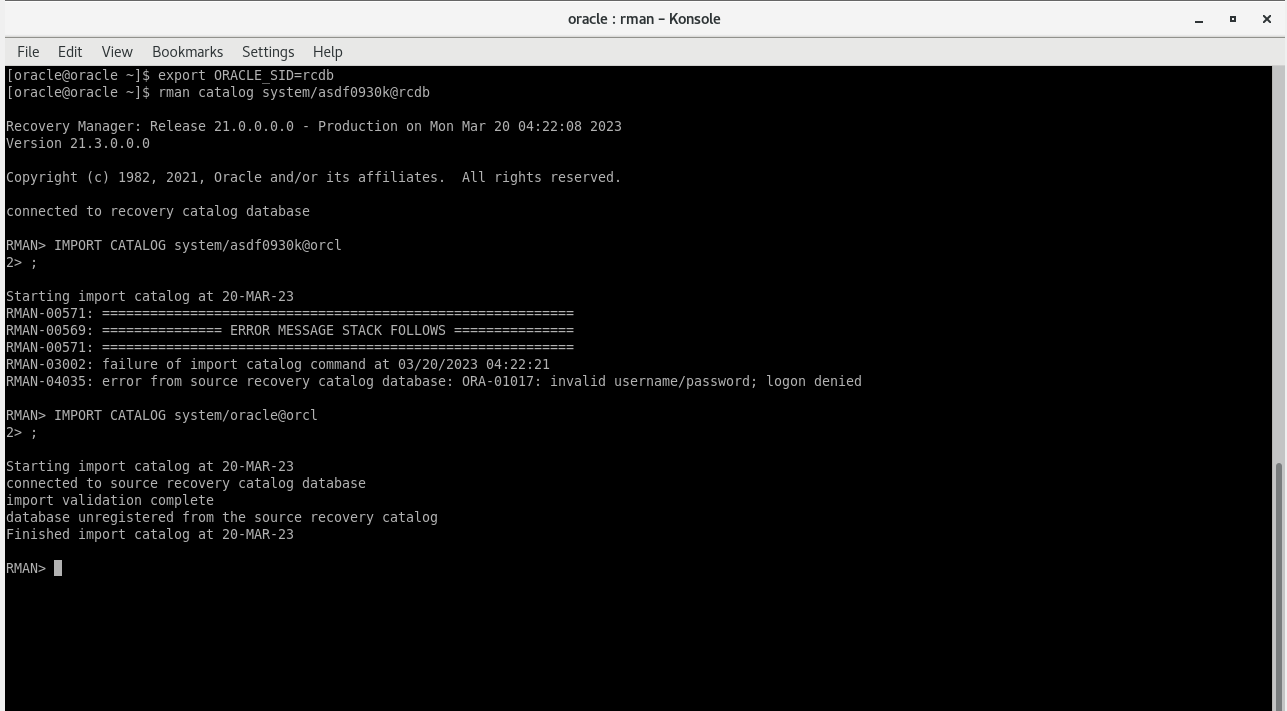Click the 'Version 21.3.0.0.0' line
This screenshot has width=1287, height=711.
(78, 143)
